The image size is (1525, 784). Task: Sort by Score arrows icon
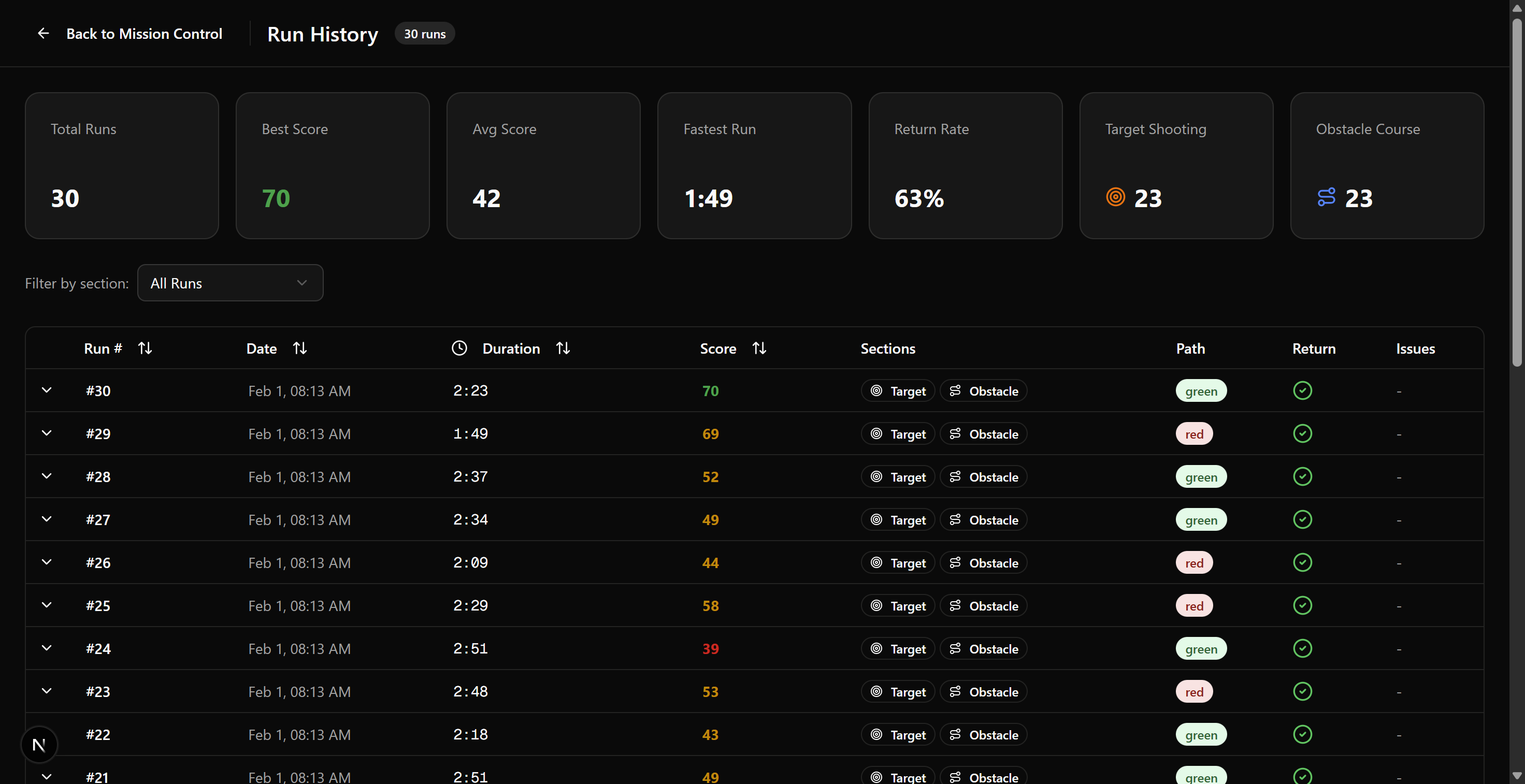(x=759, y=349)
